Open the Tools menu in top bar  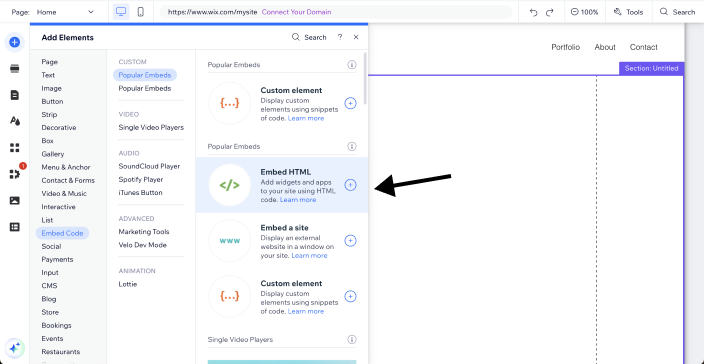point(628,12)
